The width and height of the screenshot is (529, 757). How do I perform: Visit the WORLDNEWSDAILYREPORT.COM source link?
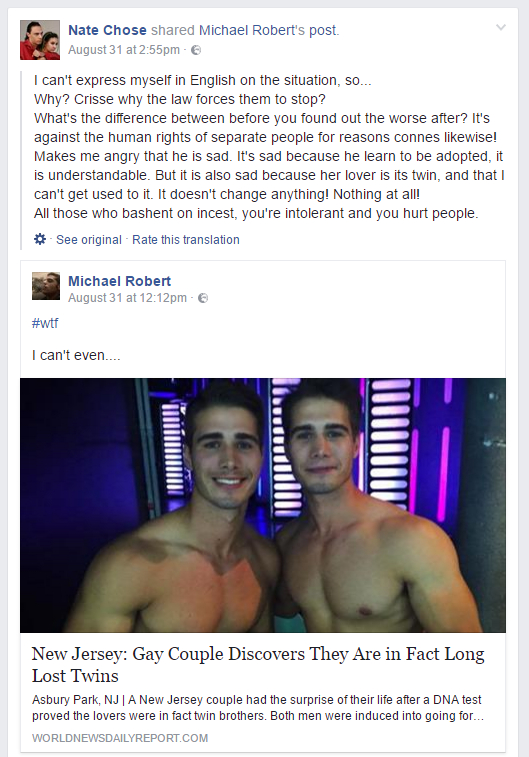click(120, 738)
